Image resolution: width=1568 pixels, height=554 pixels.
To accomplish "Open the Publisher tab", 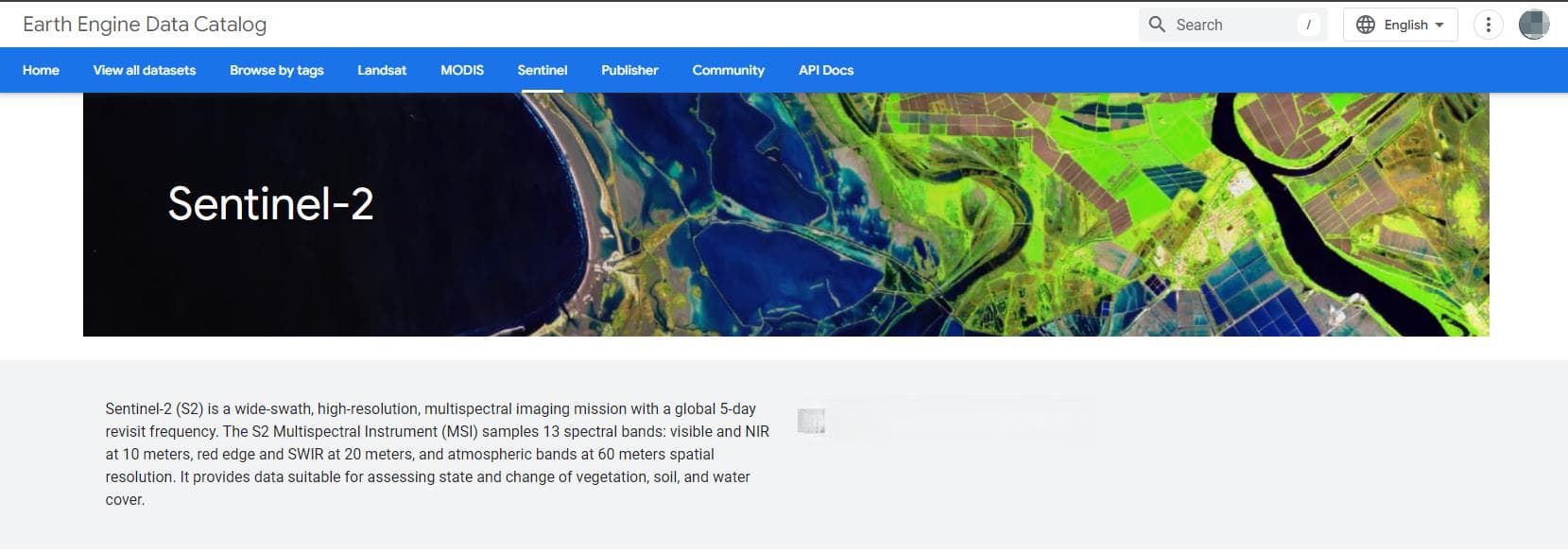I will pyautogui.click(x=629, y=70).
